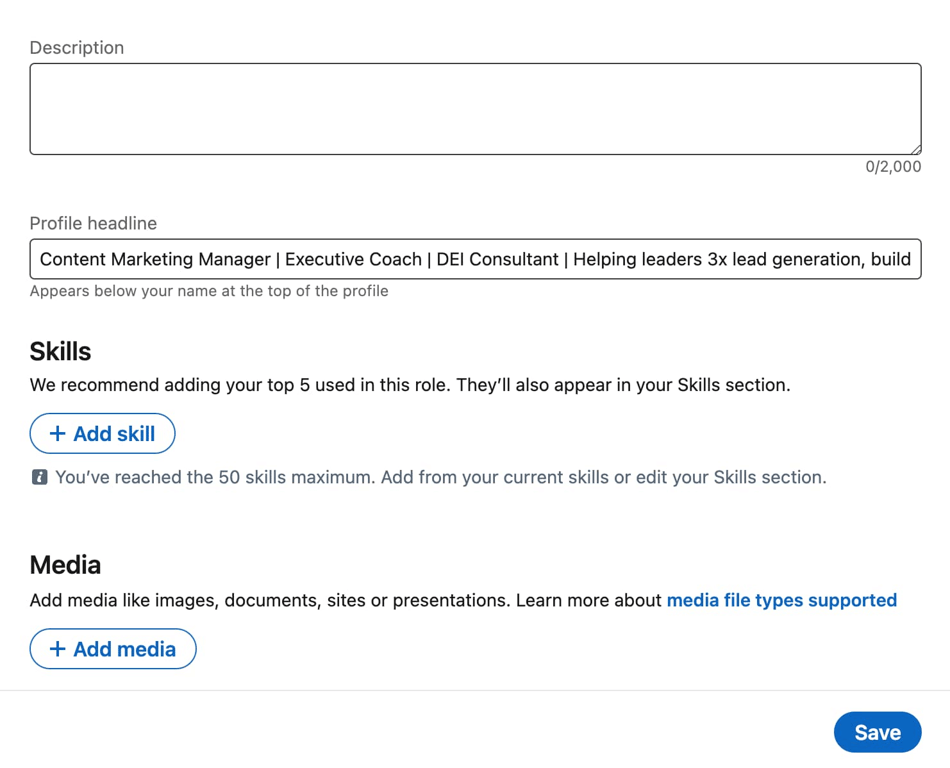Open the media file types supported link
The image size is (950, 768).
[782, 600]
